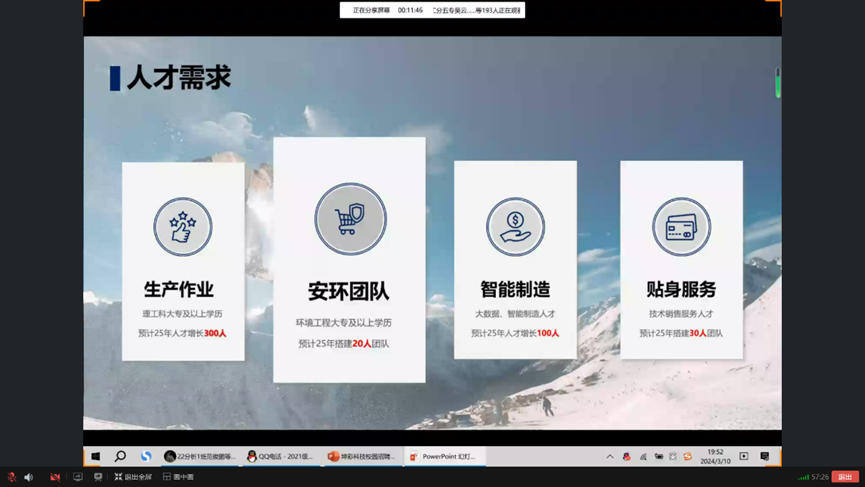865x487 pixels.
Task: Unmute the microphone in meeting toolbar
Action: coord(11,477)
